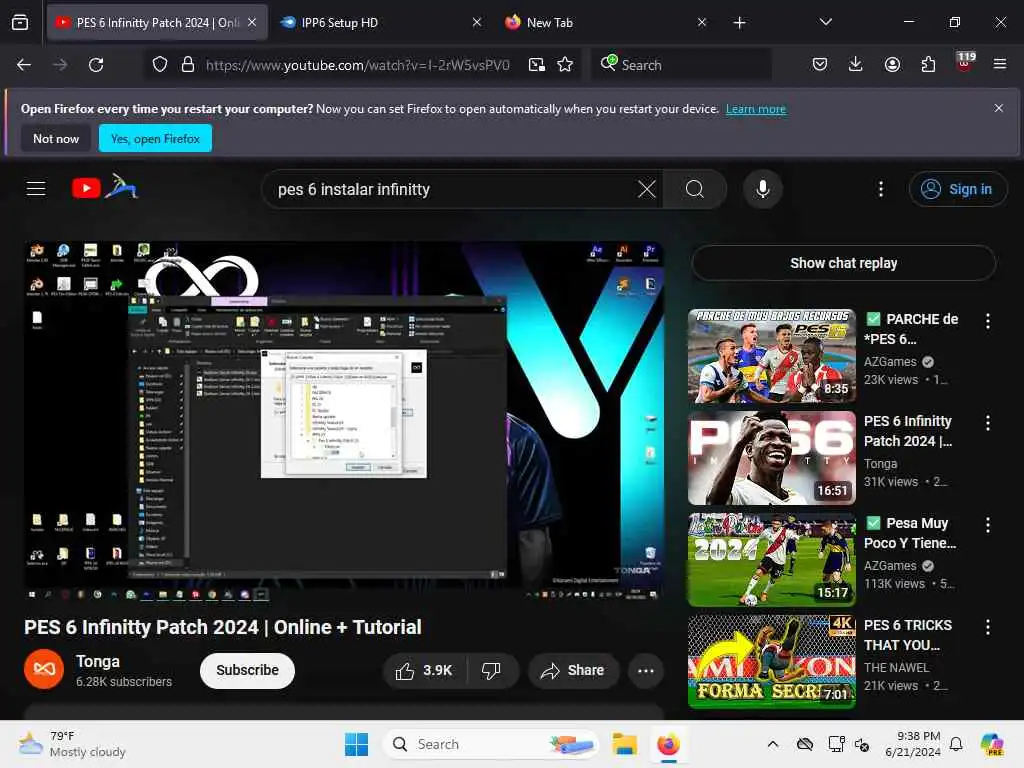Open Firefox View tab manager icon
The width and height of the screenshot is (1024, 768).
pyautogui.click(x=20, y=22)
